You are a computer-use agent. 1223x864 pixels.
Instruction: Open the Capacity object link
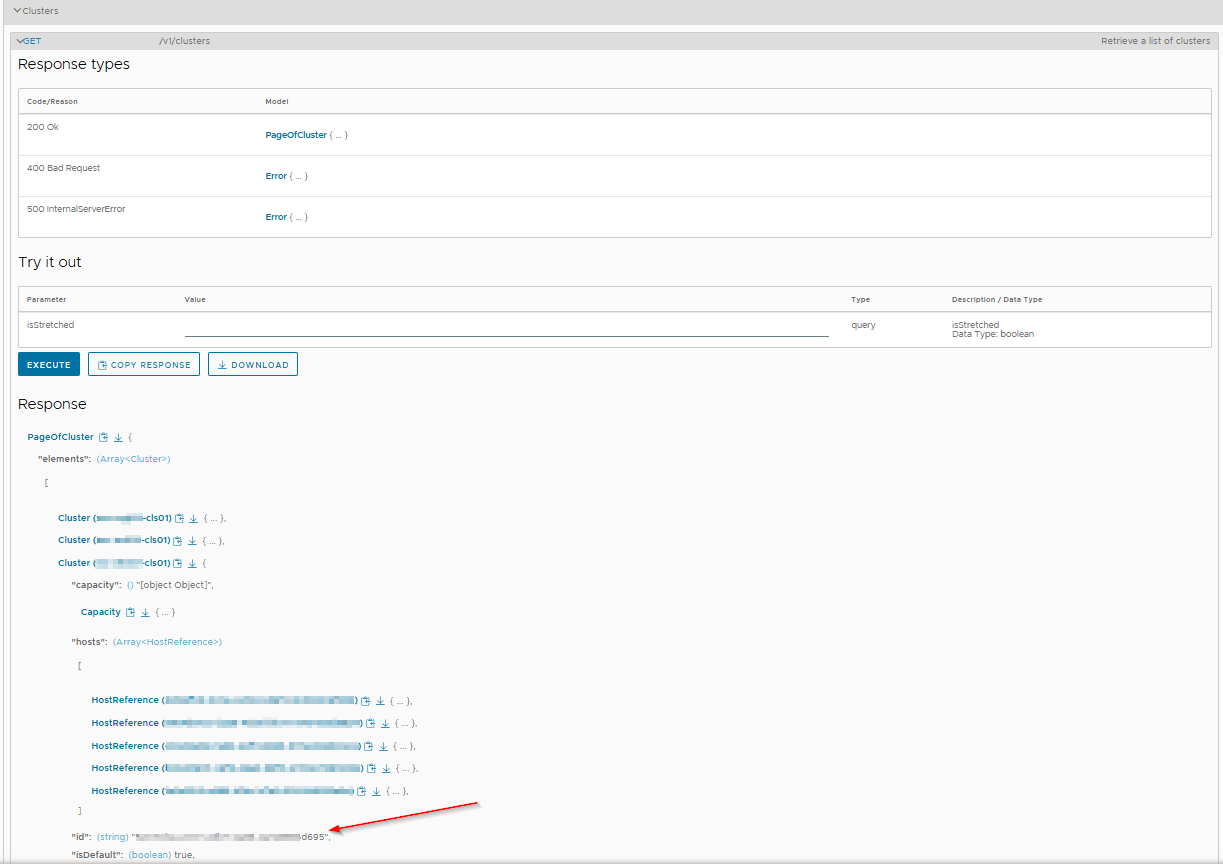pos(100,612)
